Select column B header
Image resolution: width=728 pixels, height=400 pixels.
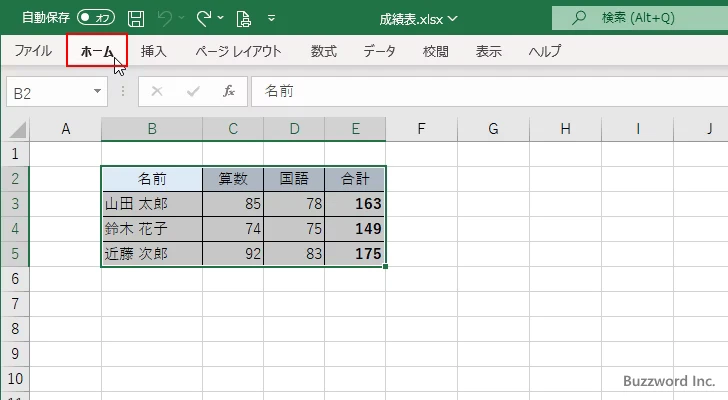pyautogui.click(x=152, y=129)
